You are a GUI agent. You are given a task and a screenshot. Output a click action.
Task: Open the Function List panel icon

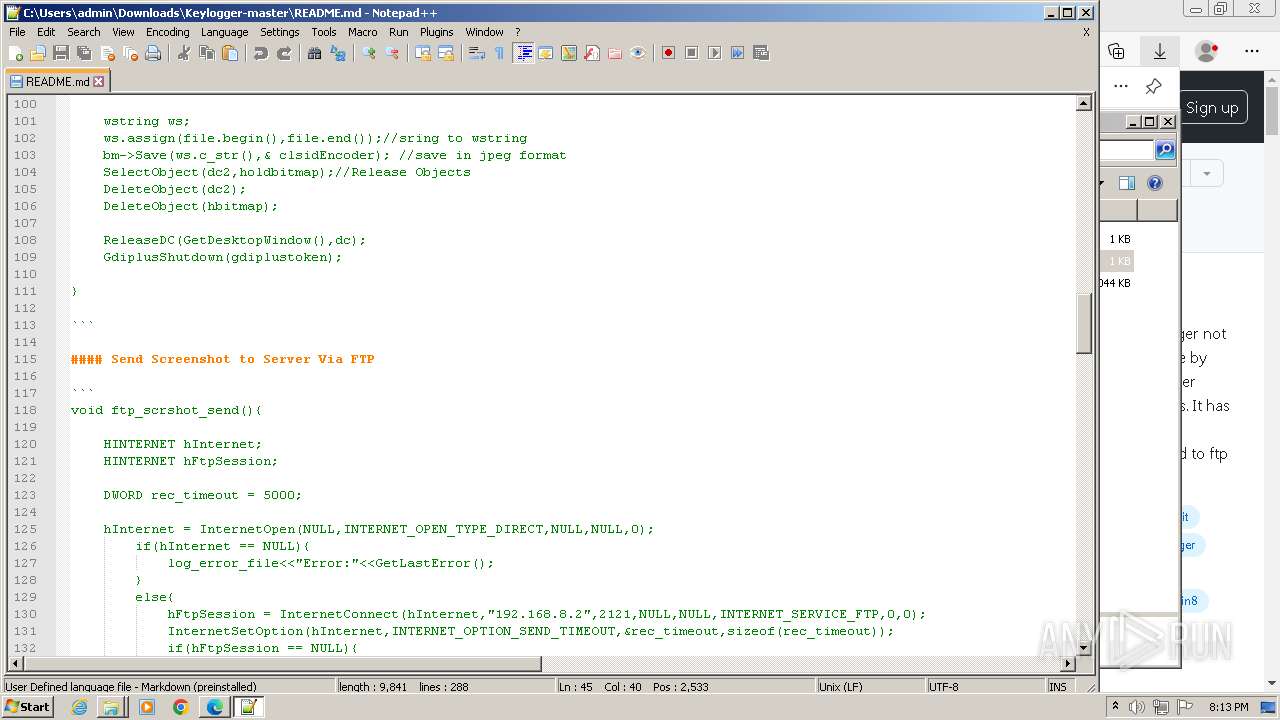[x=592, y=53]
